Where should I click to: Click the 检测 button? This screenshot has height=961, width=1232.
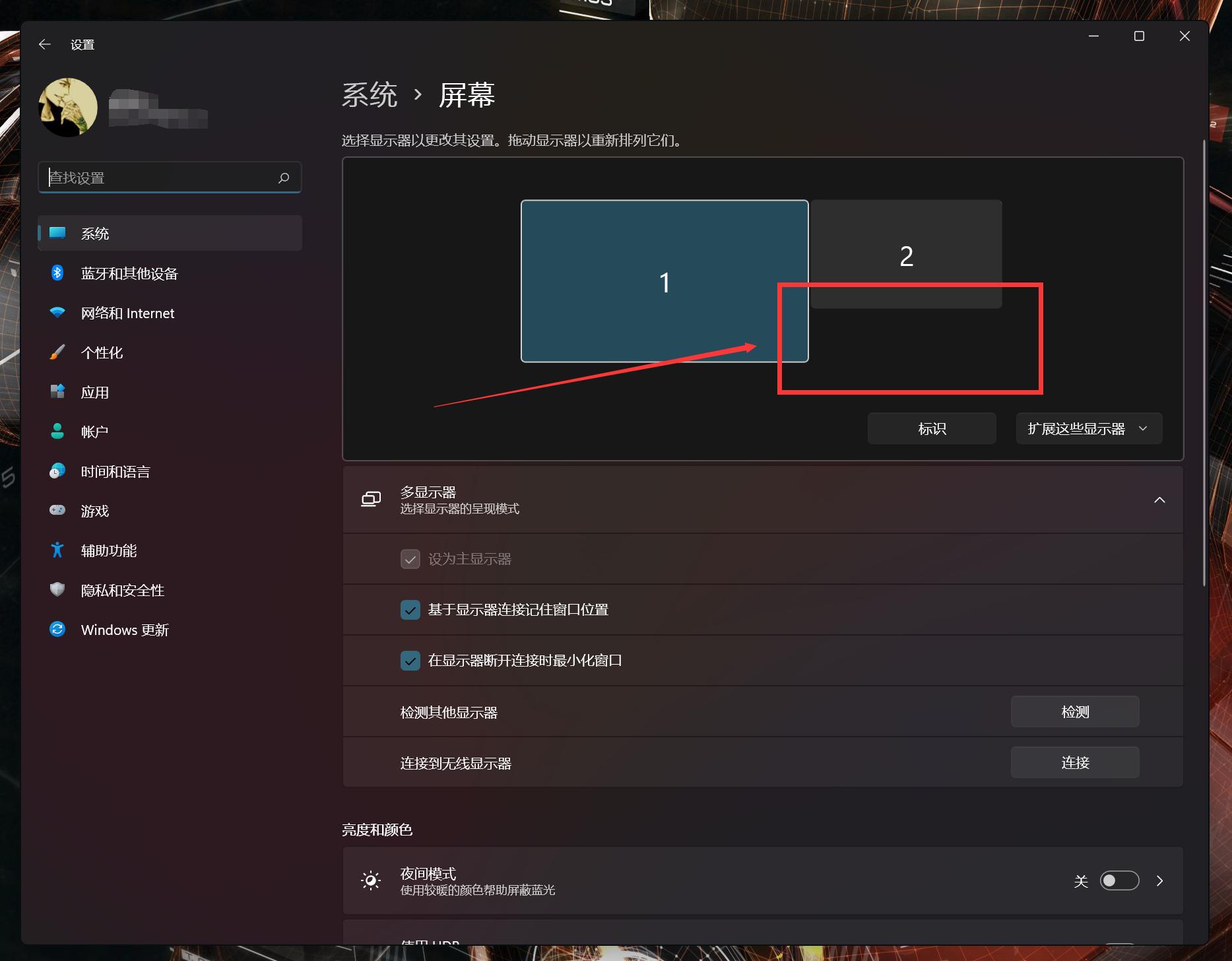pos(1074,712)
